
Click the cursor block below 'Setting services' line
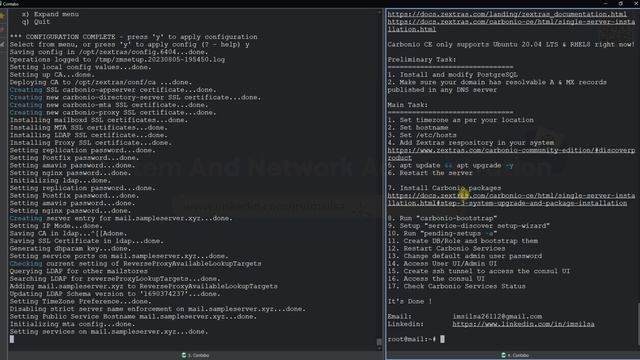[12, 339]
